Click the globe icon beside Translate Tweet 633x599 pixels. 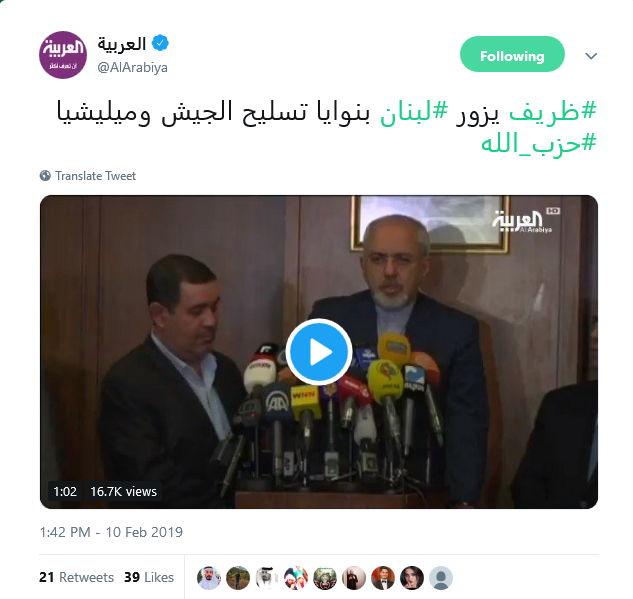click(45, 176)
